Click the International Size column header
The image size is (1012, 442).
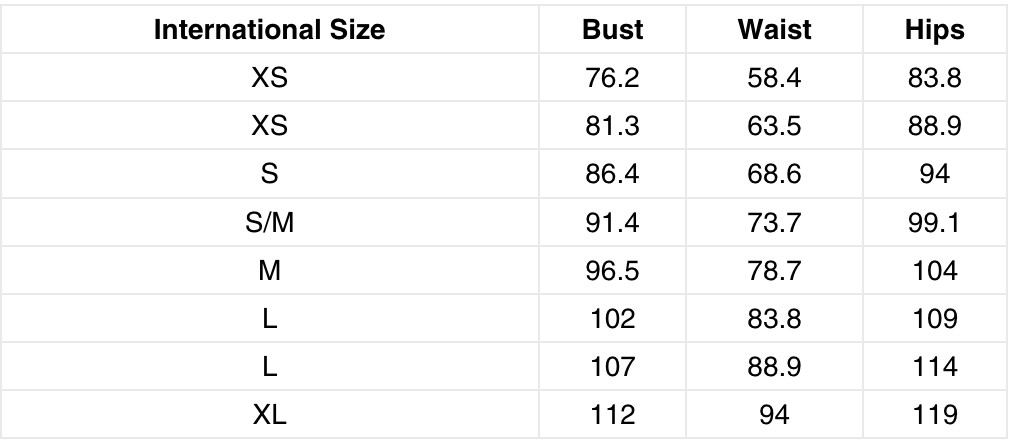pyautogui.click(x=269, y=30)
